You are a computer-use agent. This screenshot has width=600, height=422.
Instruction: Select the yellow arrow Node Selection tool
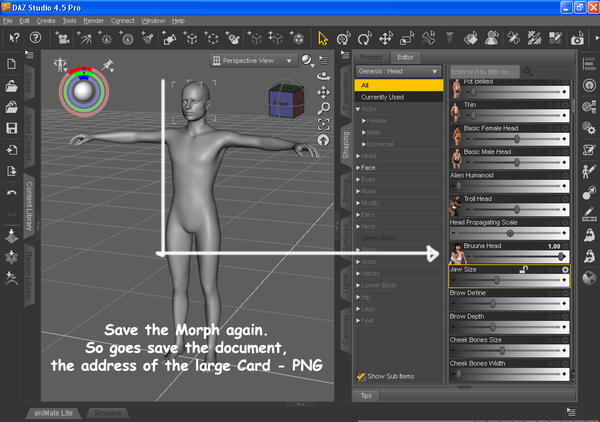pyautogui.click(x=323, y=38)
